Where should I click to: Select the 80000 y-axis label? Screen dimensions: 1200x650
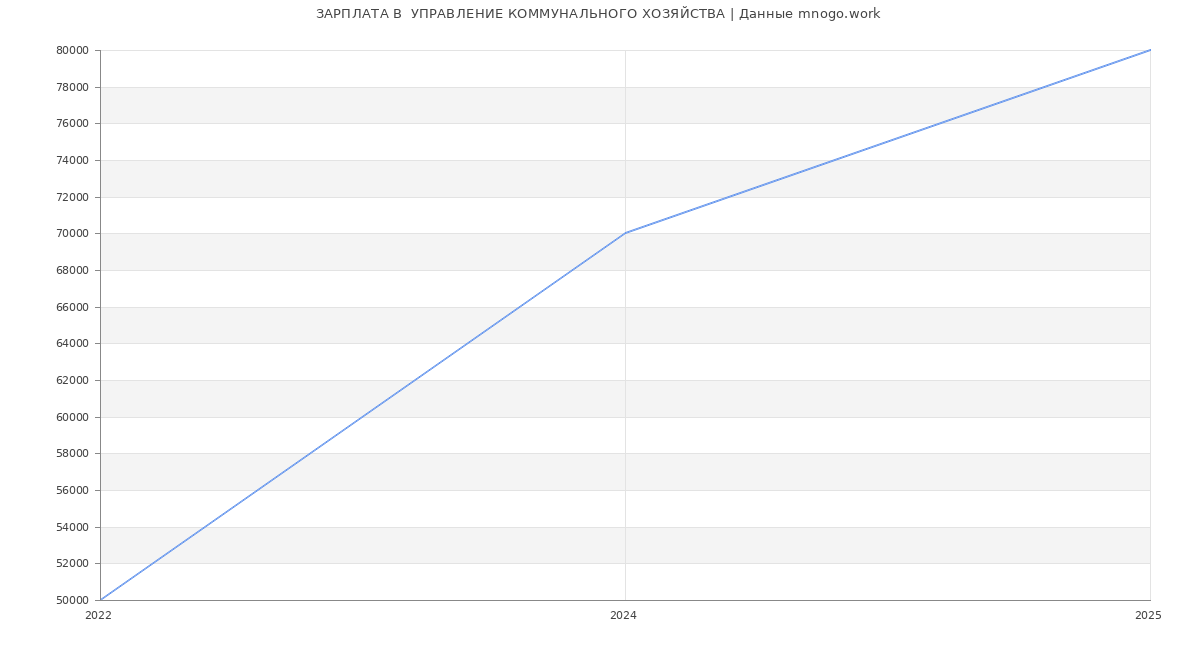point(72,50)
